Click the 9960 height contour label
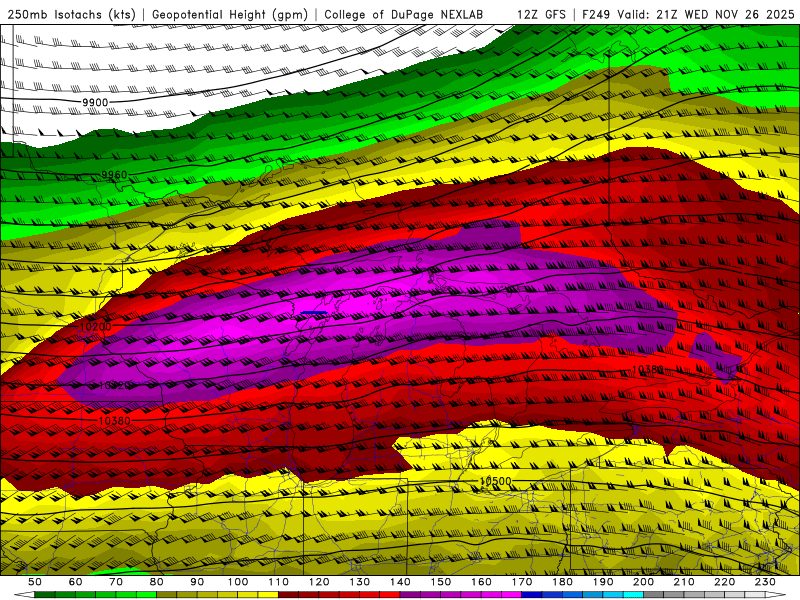 pyautogui.click(x=114, y=175)
